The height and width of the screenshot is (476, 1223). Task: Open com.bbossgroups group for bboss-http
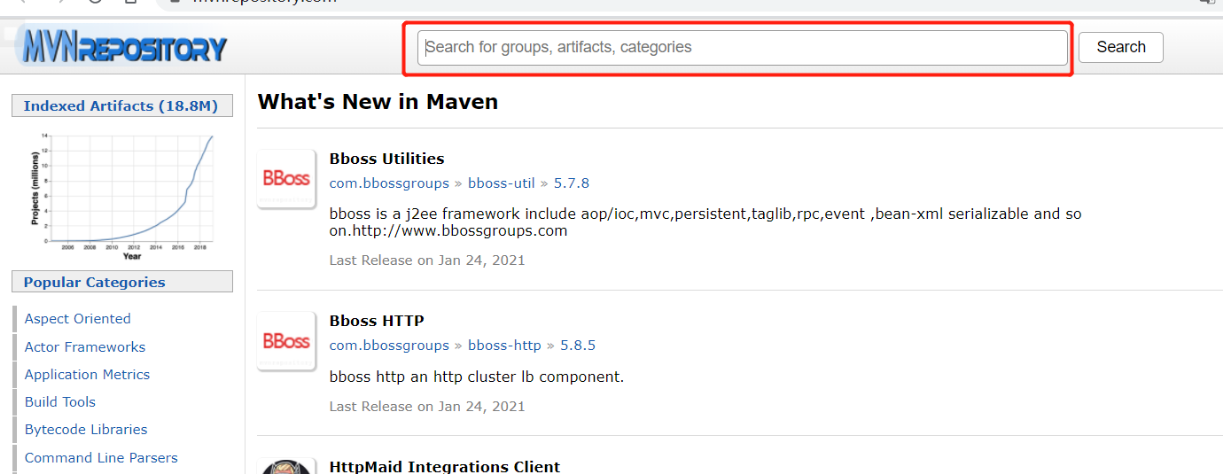389,345
